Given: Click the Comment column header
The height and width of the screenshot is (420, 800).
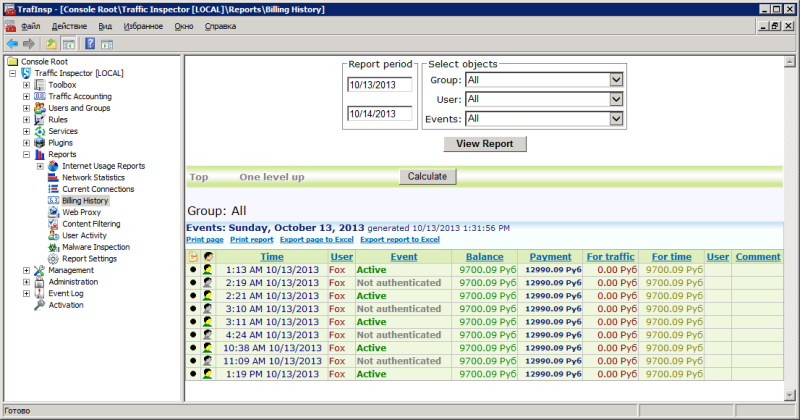Looking at the screenshot, I should [x=758, y=257].
